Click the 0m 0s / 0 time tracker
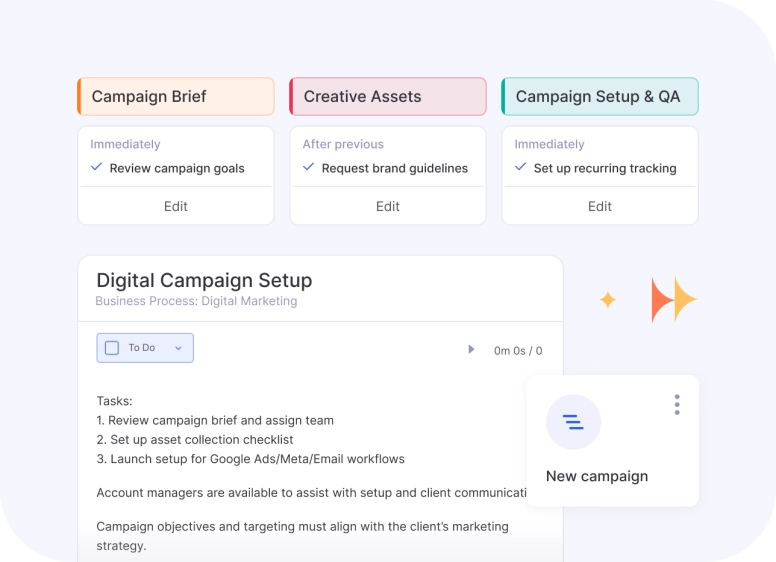 click(517, 351)
